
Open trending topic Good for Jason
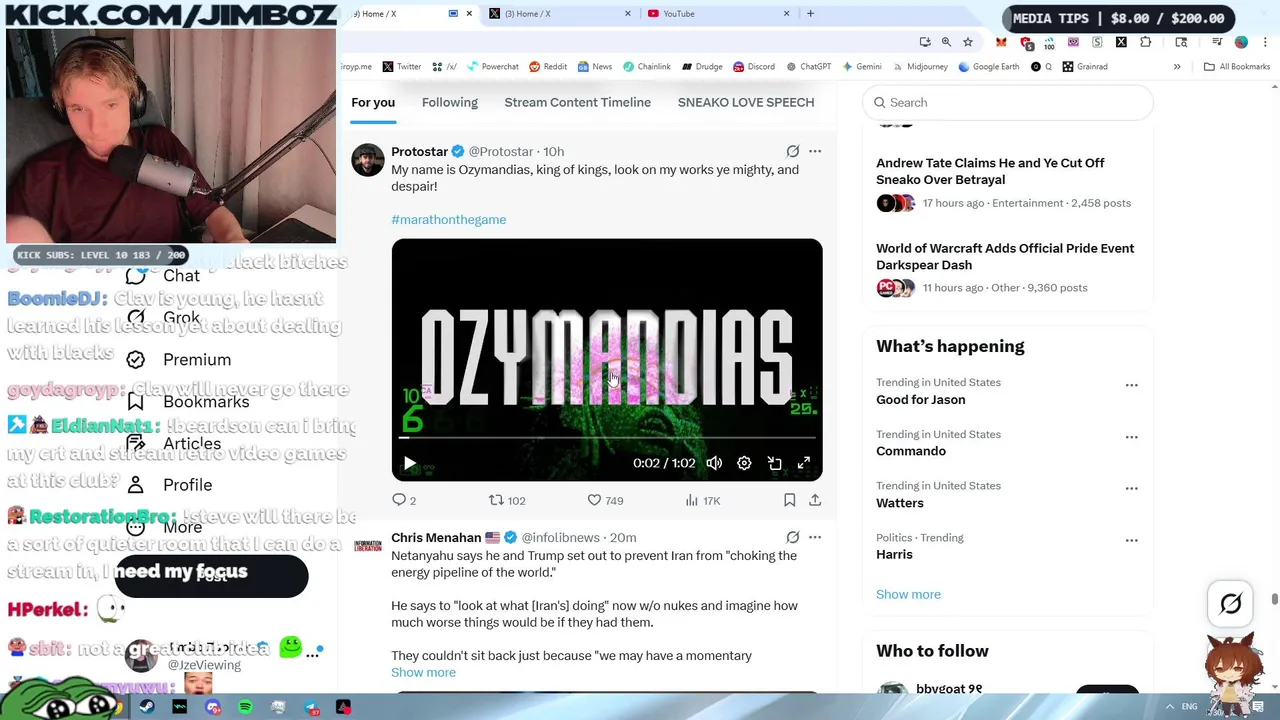tap(920, 399)
